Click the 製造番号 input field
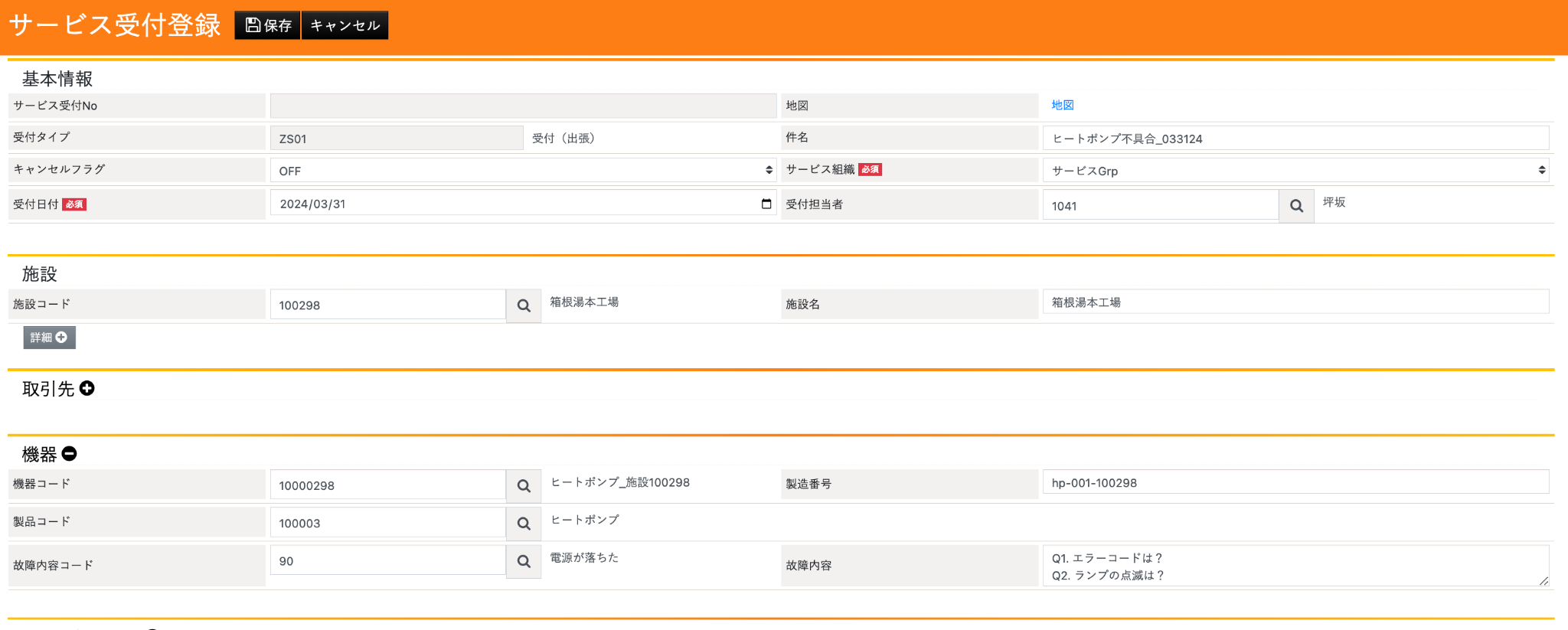This screenshot has width=1568, height=630. coord(1295,483)
